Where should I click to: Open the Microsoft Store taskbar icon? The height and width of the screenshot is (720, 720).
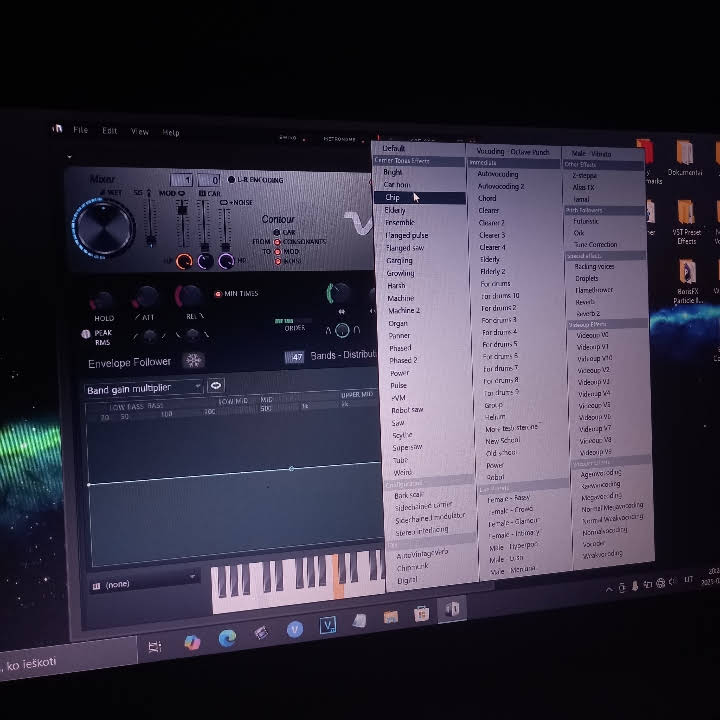421,613
